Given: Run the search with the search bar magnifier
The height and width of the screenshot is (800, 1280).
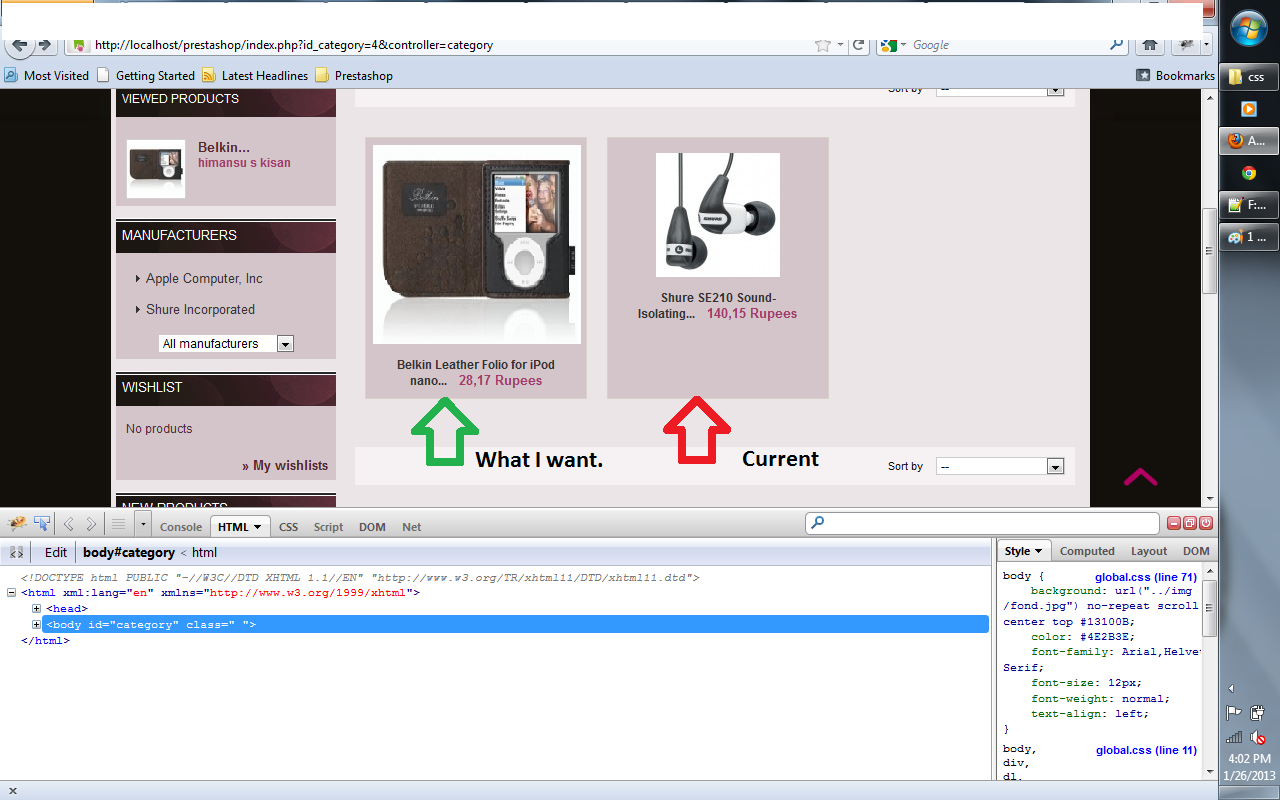Looking at the screenshot, I should 1117,45.
